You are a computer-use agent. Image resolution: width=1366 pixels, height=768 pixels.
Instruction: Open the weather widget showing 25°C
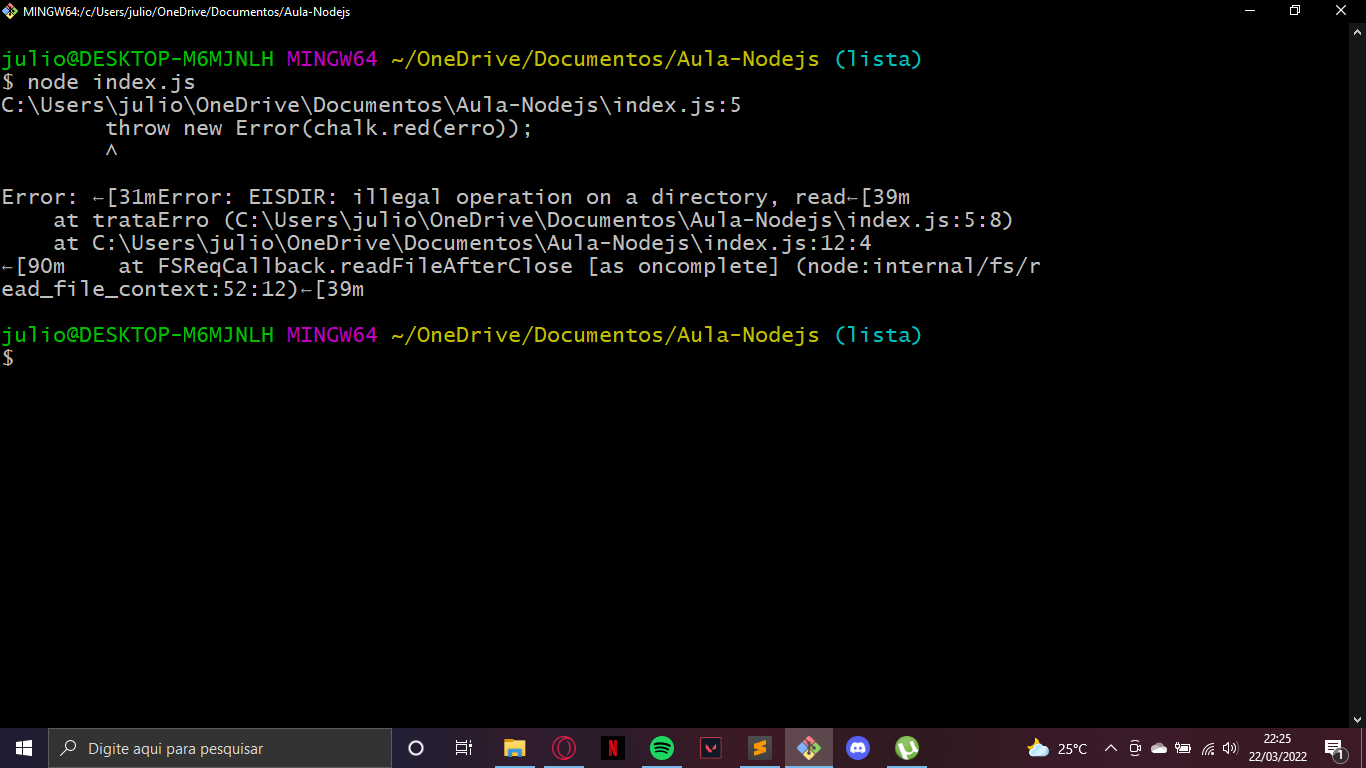click(x=1057, y=748)
